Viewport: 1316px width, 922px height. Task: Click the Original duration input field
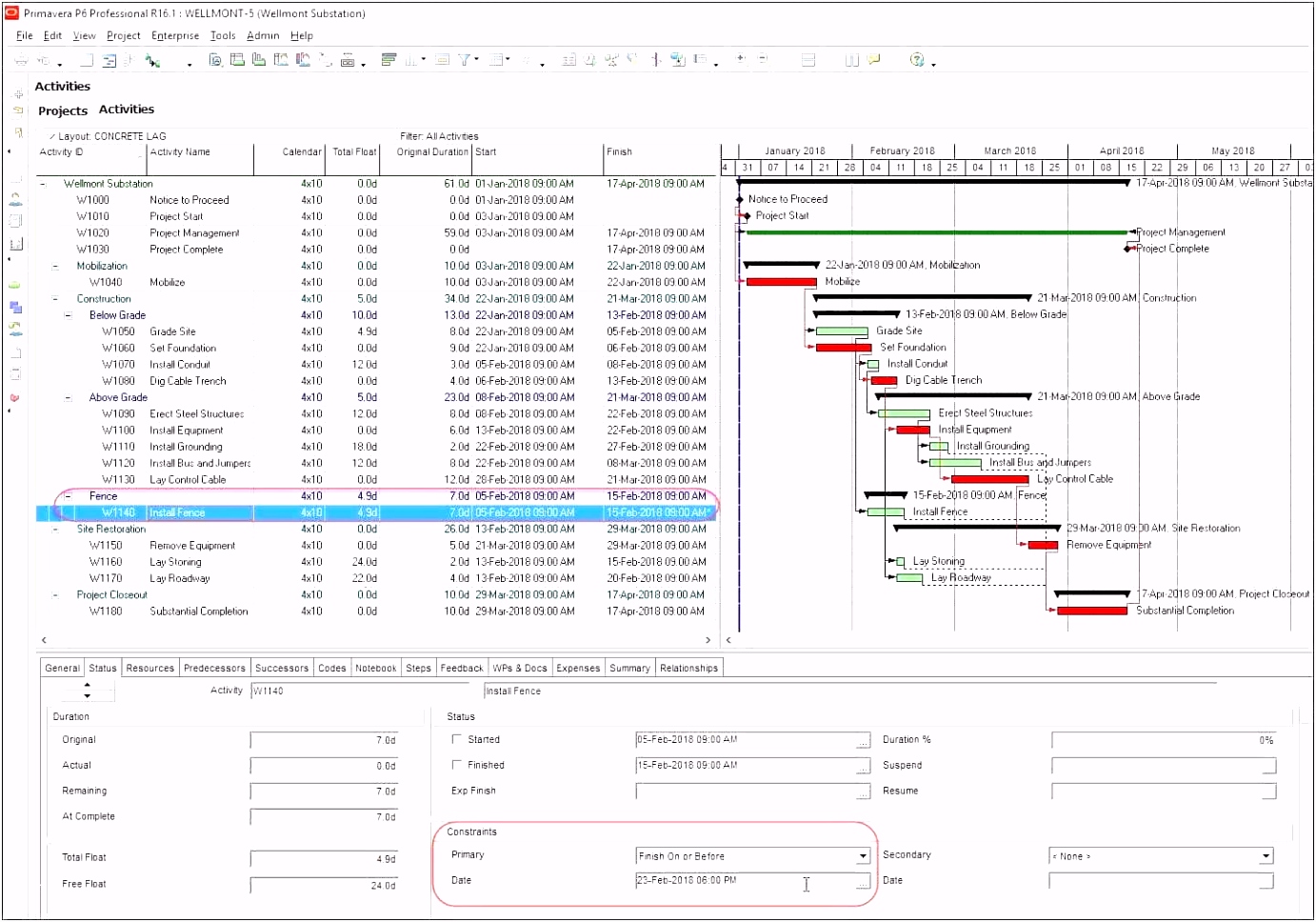[x=324, y=740]
